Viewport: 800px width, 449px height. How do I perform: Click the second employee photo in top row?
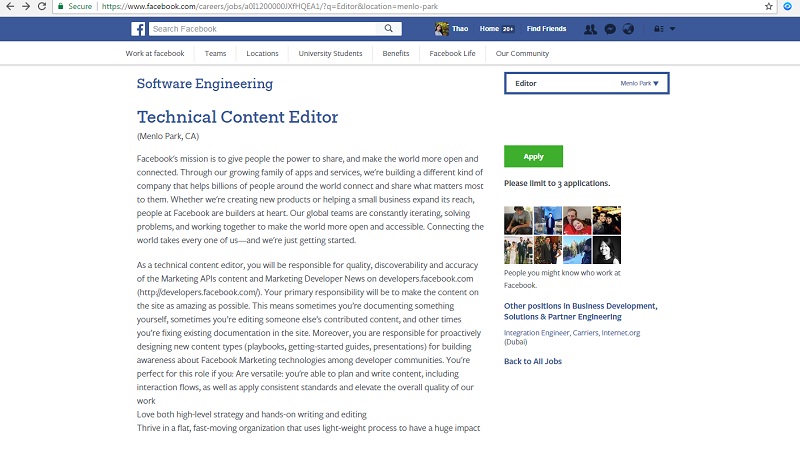click(547, 220)
